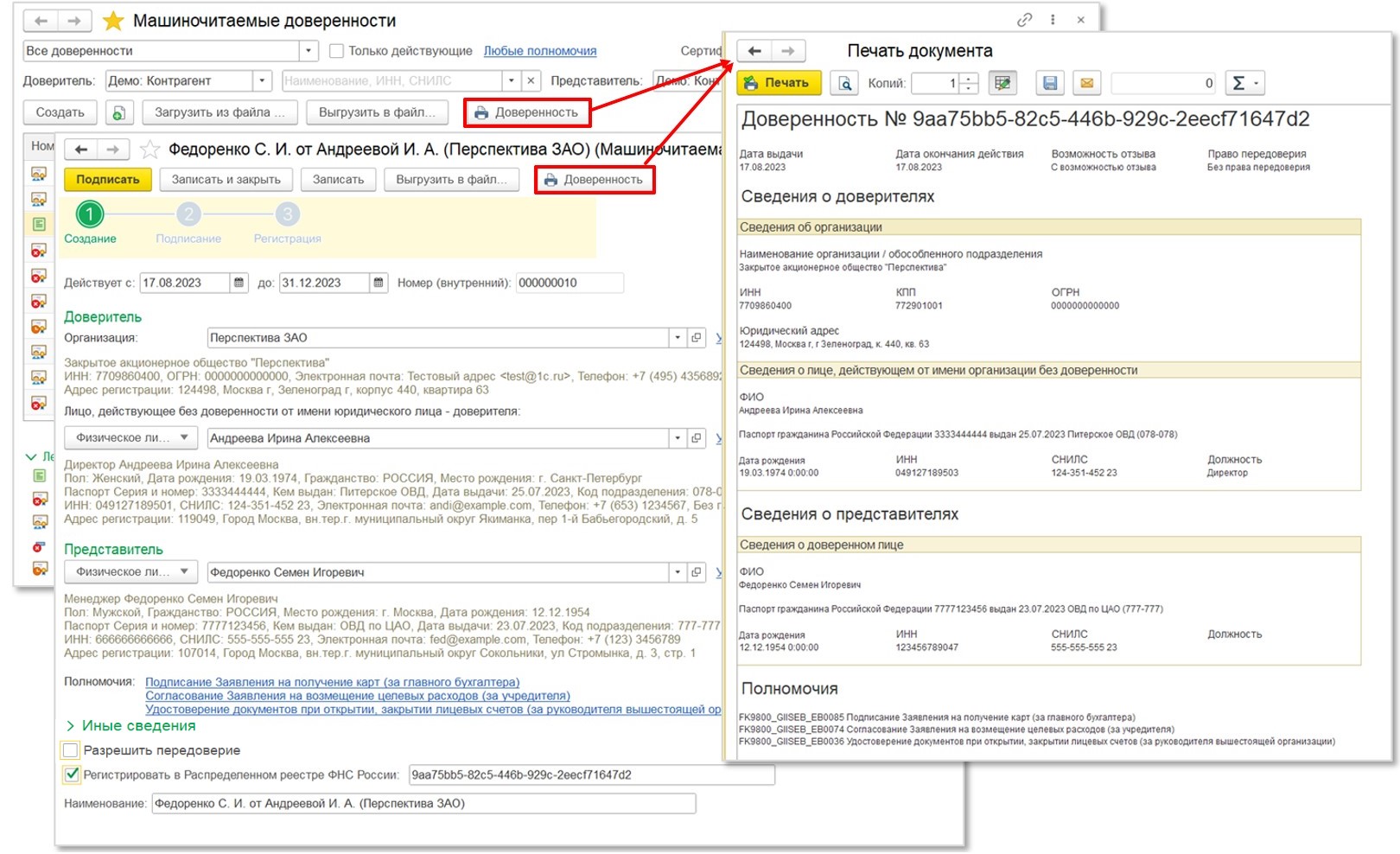Image resolution: width=1400 pixels, height=854 pixels.
Task: Click the Наименование field
Action: [x=423, y=804]
